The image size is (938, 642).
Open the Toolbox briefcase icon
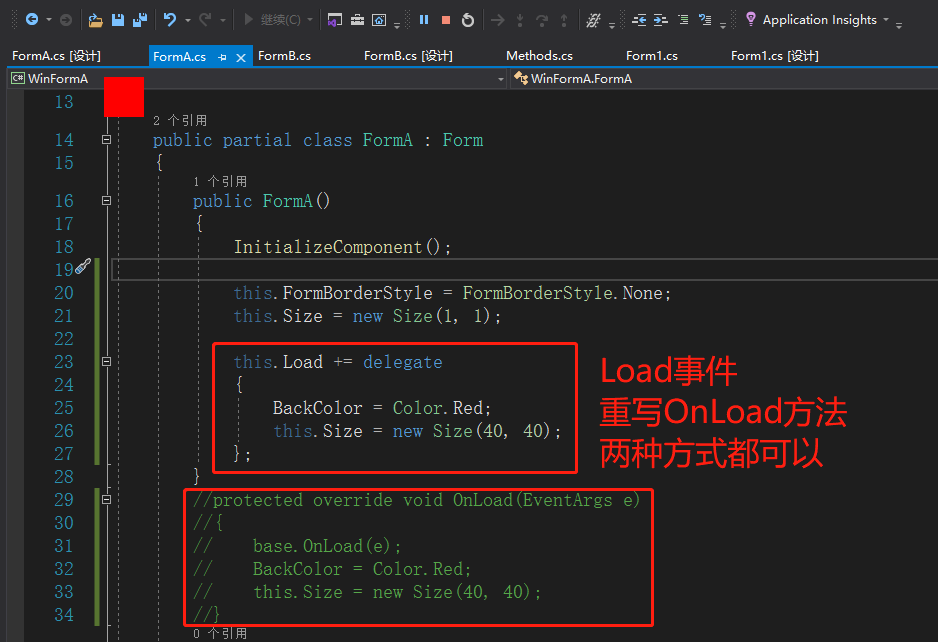tap(357, 20)
